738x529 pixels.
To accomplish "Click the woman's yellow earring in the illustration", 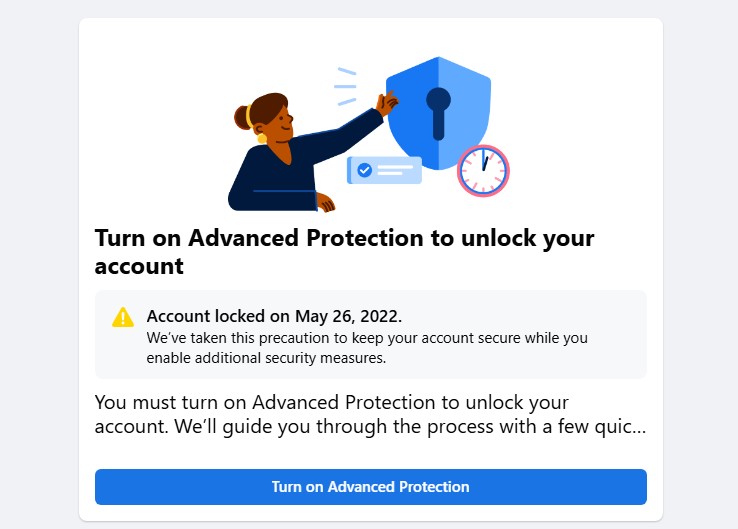I will [262, 138].
